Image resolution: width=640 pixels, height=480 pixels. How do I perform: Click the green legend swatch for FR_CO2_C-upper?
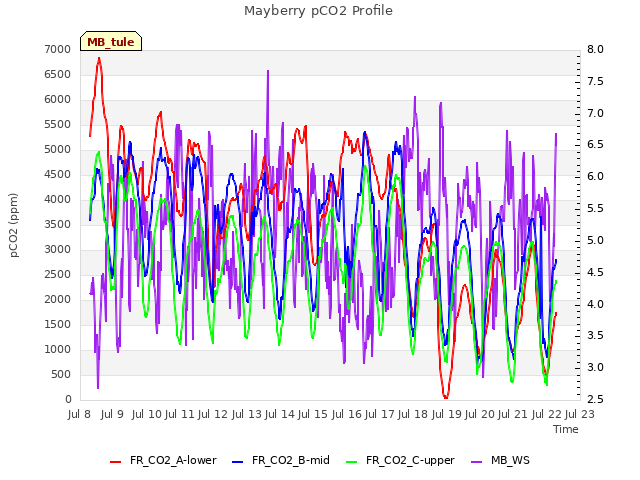pyautogui.click(x=351, y=462)
